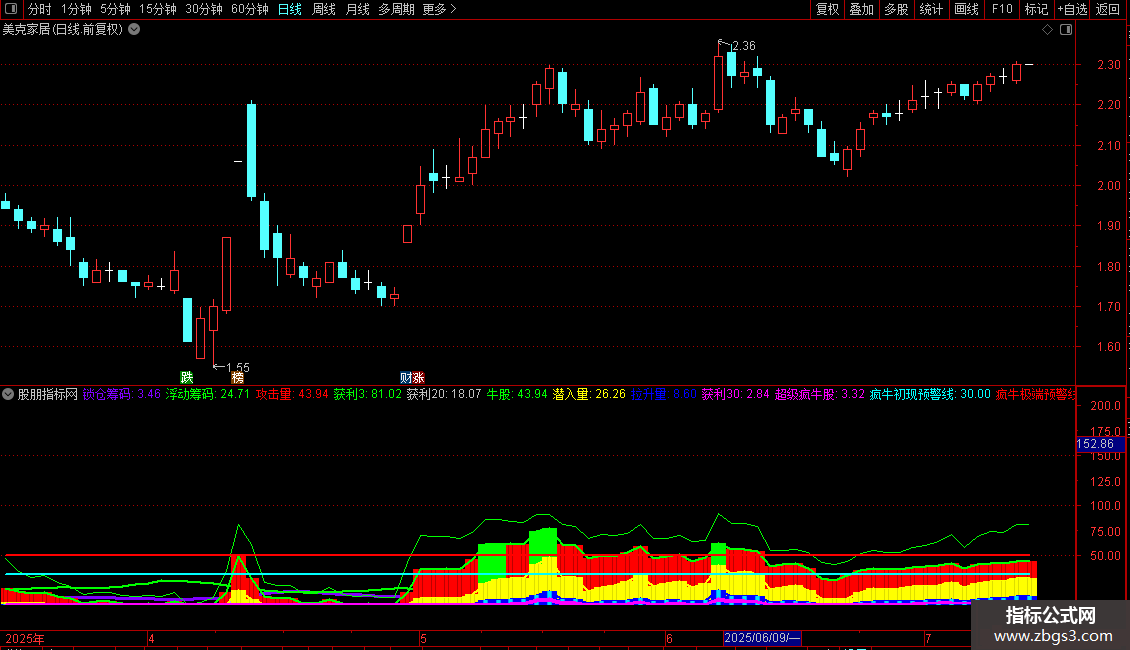Select the 1分钟 period
The image size is (1130, 650).
click(x=76, y=9)
